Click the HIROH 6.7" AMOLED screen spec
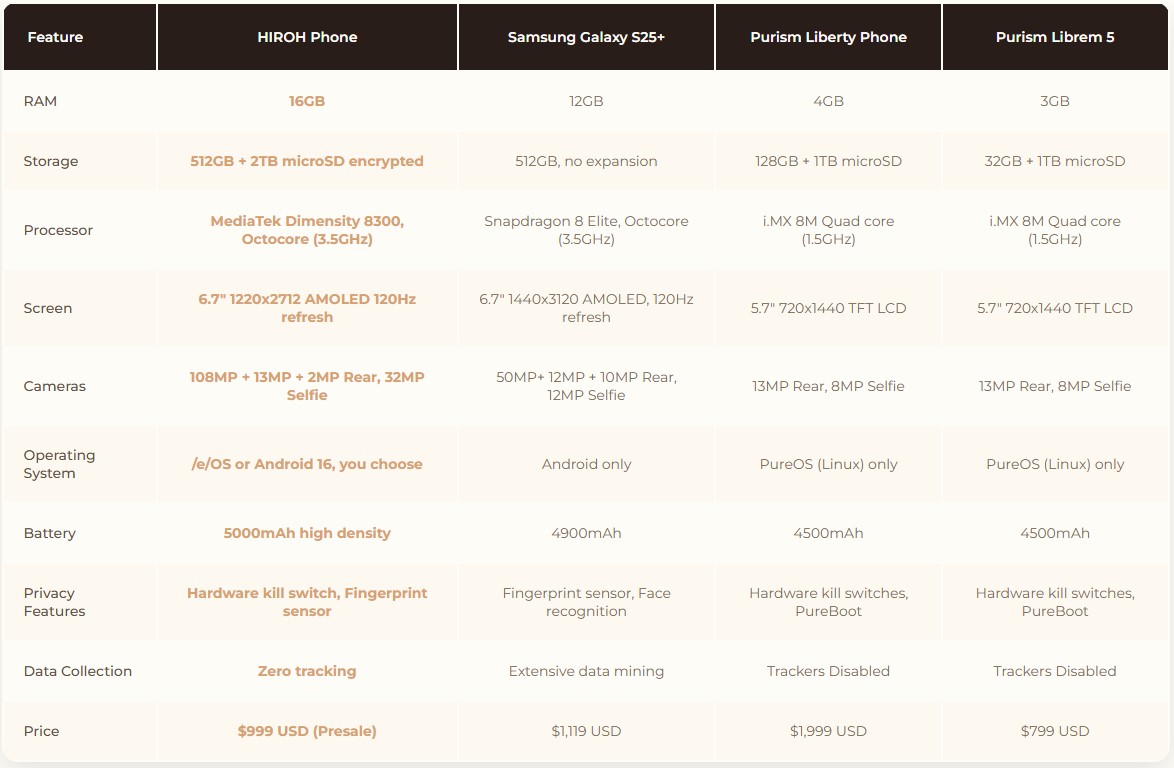 coord(307,308)
